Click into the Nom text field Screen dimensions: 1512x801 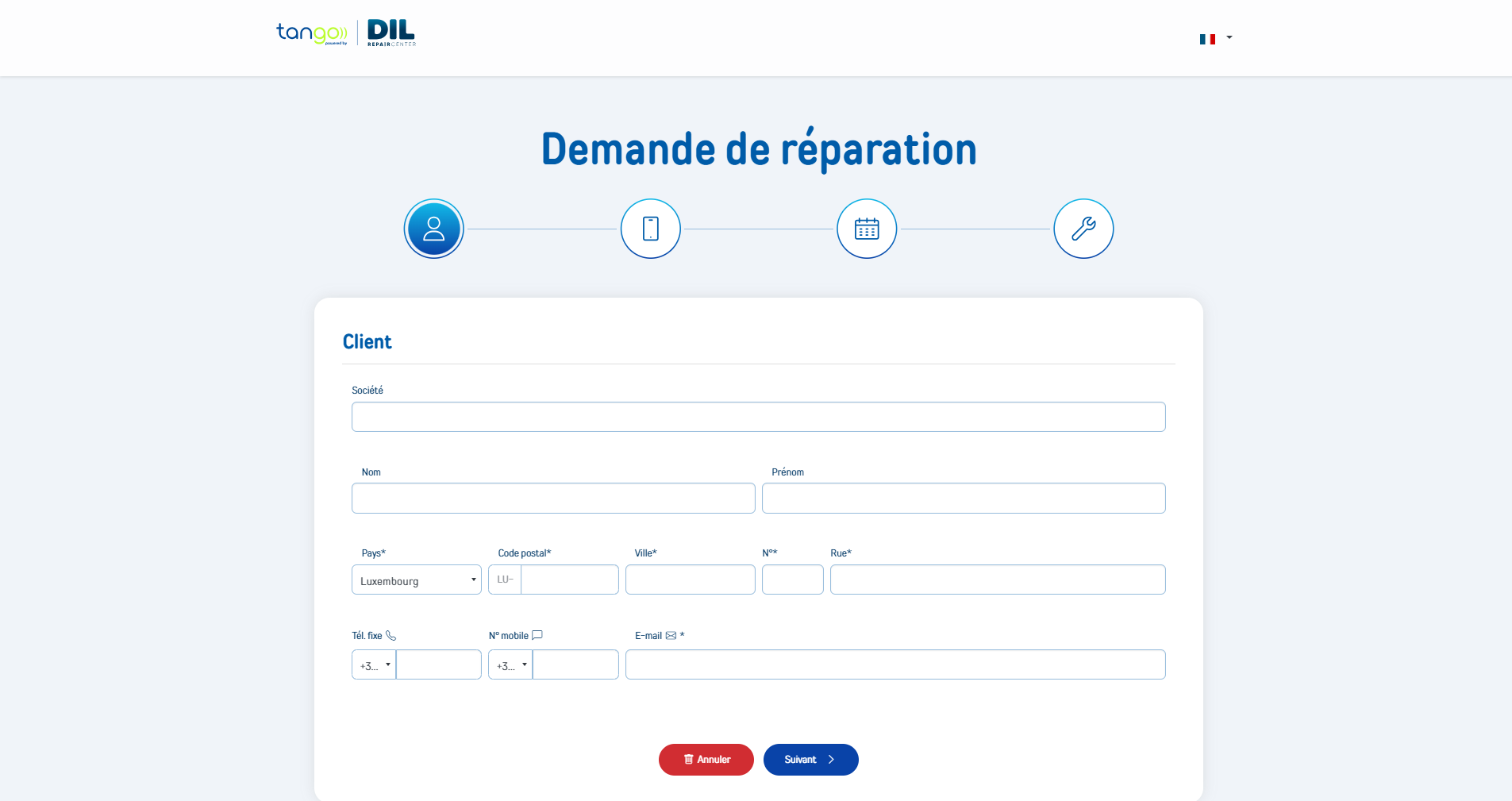click(553, 499)
